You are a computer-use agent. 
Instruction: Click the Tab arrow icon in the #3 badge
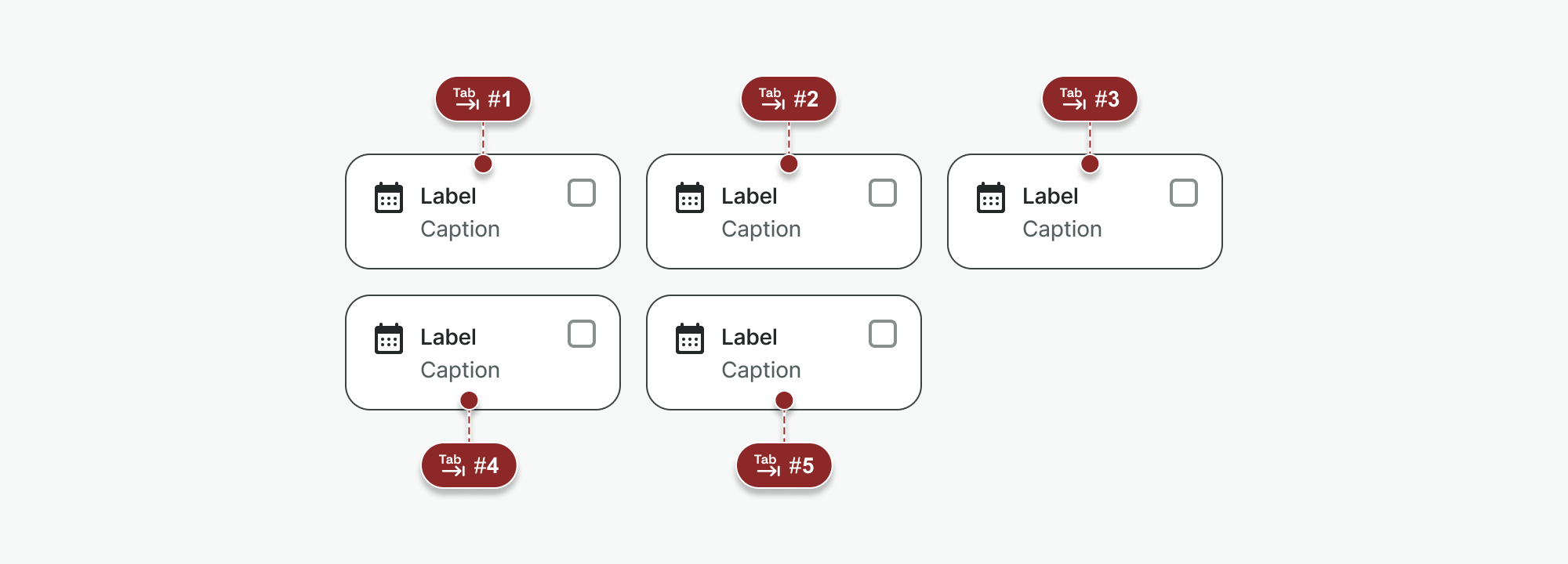(1073, 99)
